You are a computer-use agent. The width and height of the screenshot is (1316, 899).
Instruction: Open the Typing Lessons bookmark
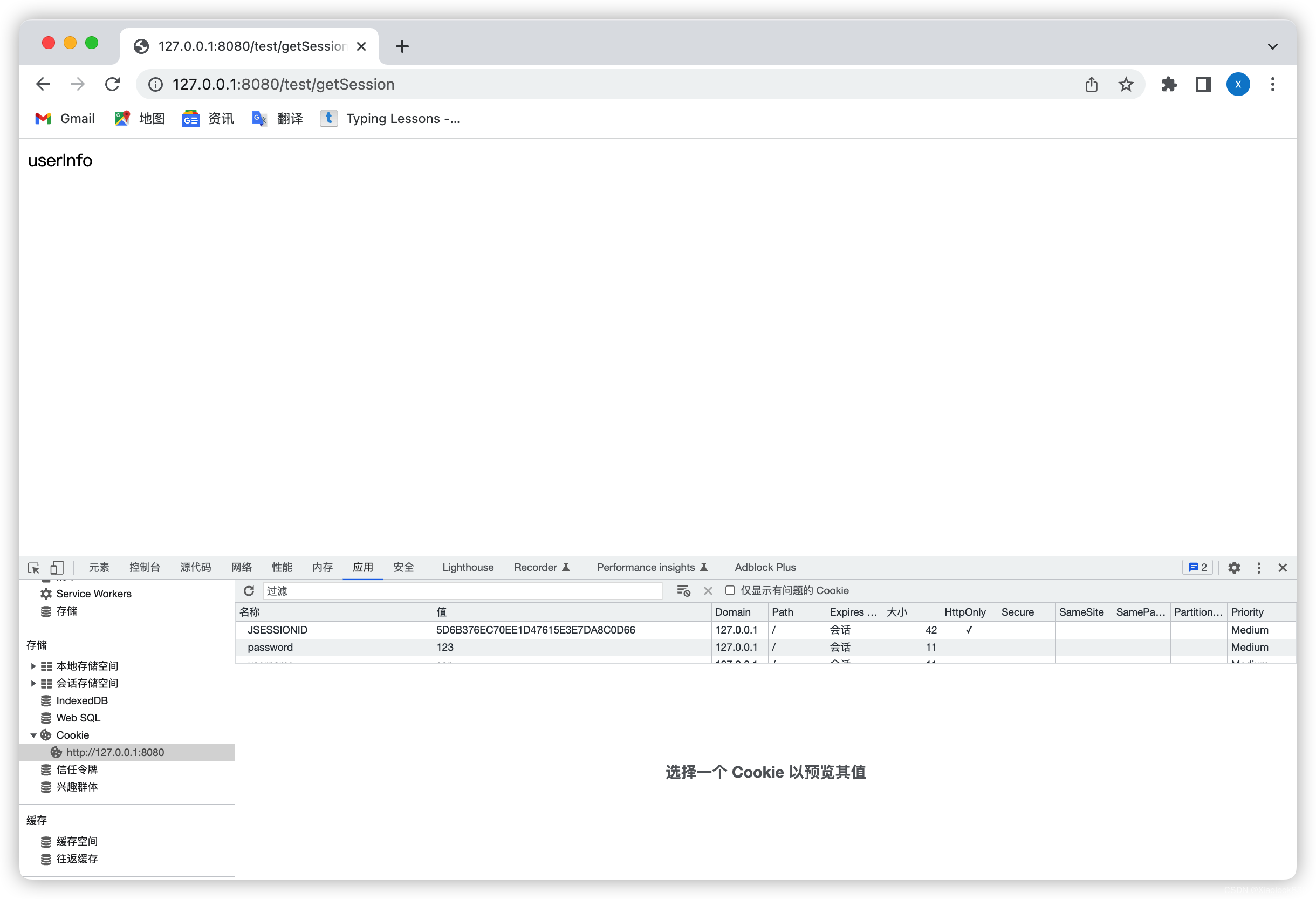(390, 118)
